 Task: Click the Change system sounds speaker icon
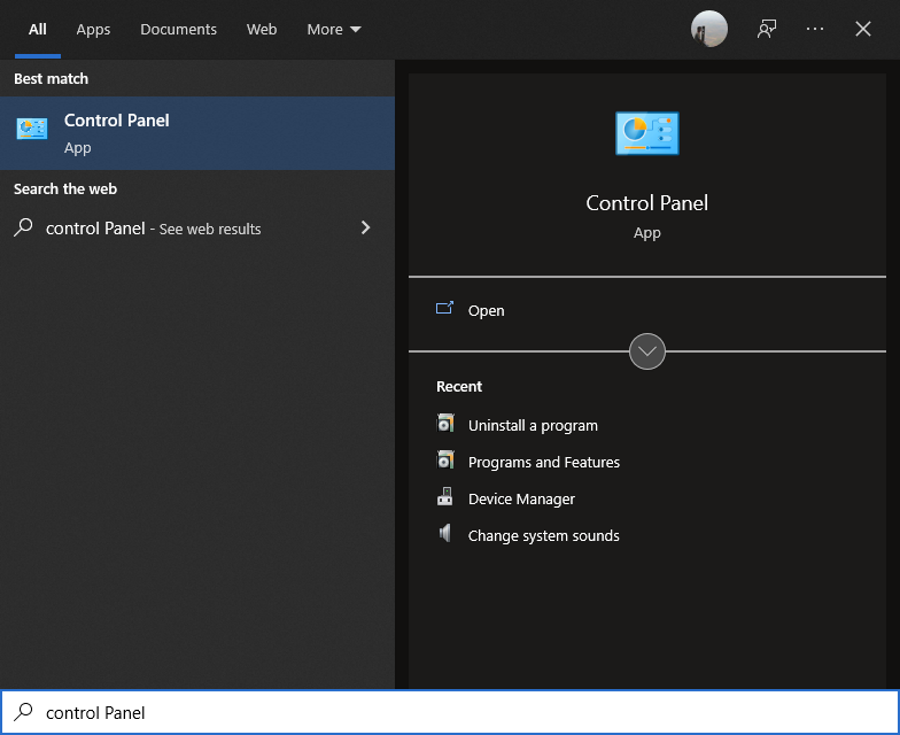445,534
